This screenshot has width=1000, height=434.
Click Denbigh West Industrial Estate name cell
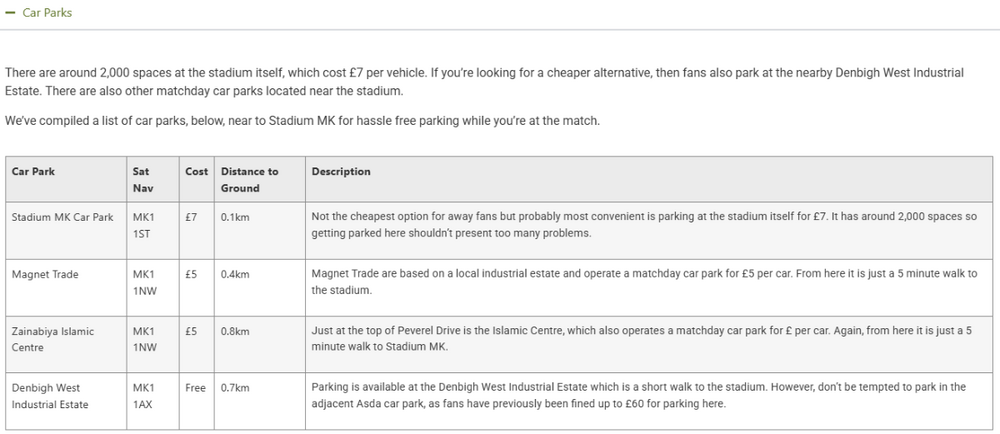50,396
